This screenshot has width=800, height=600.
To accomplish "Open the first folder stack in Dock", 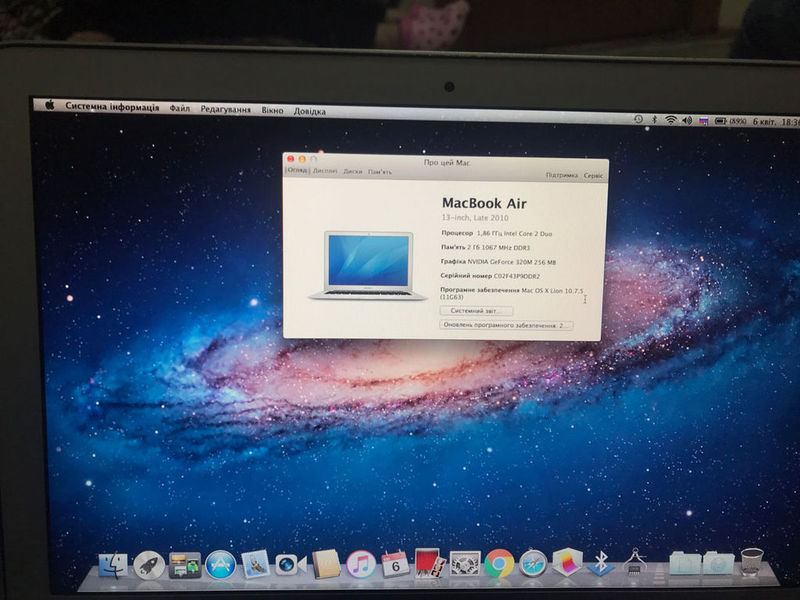I will [x=685, y=562].
